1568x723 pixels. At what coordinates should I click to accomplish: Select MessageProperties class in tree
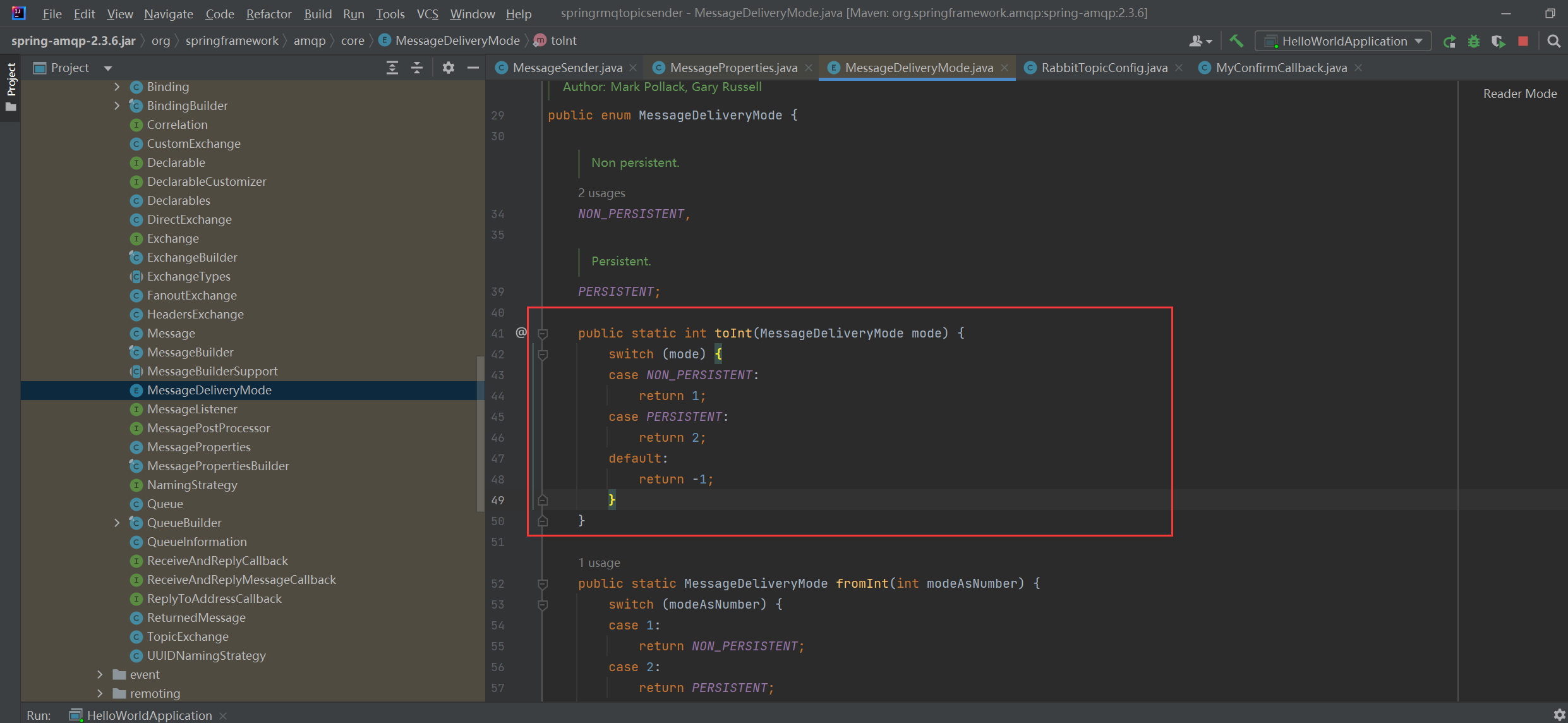[x=198, y=447]
